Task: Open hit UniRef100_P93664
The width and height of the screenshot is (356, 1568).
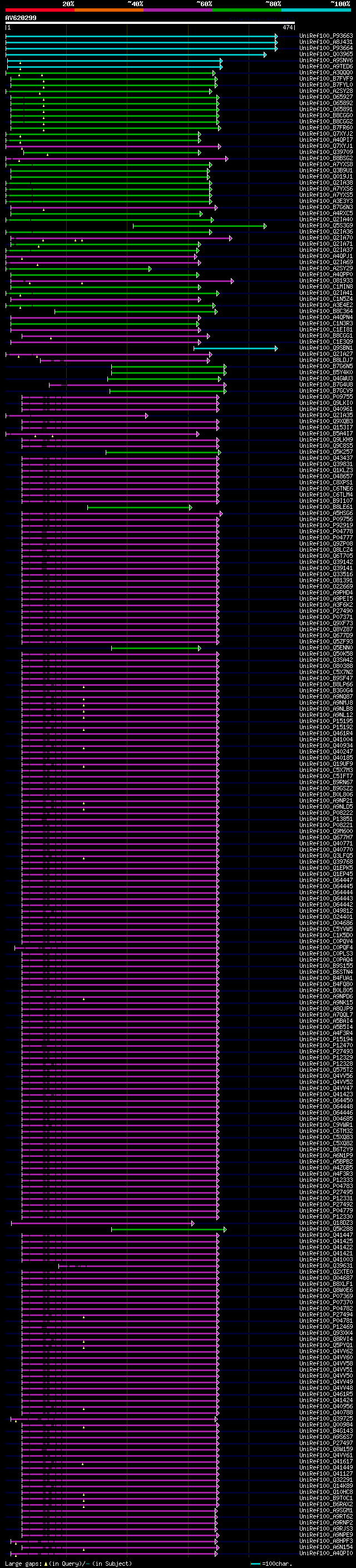Action: click(x=326, y=48)
